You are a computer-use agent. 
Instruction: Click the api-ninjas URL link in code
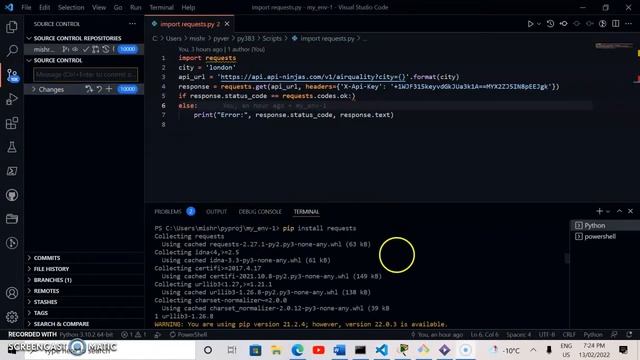point(313,77)
